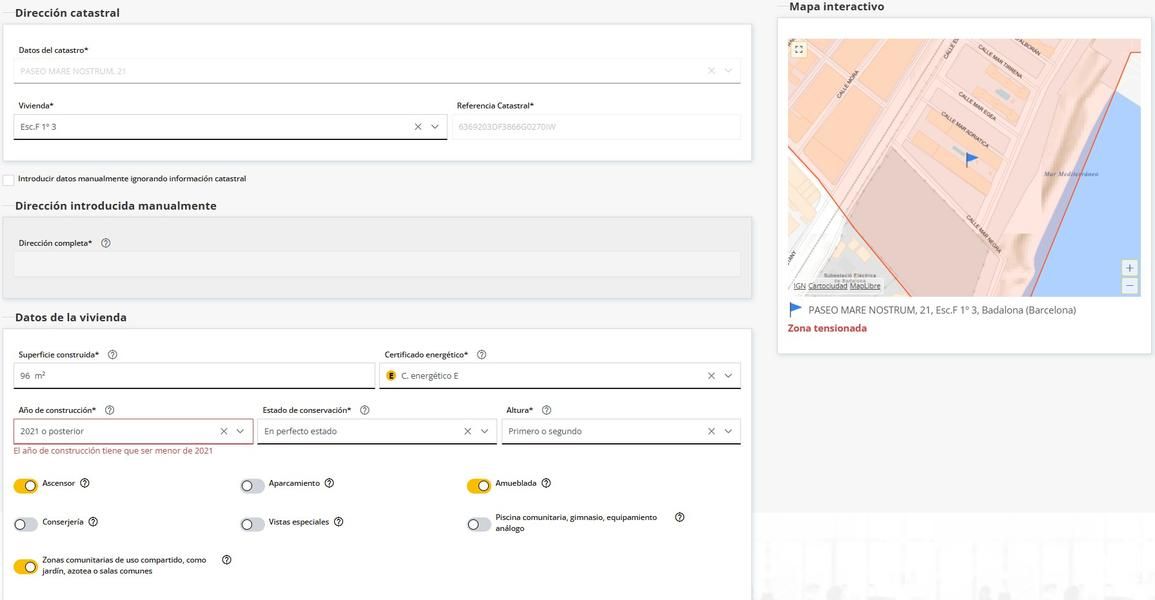
Task: Expand the Vivienda dropdown
Action: [x=435, y=127]
